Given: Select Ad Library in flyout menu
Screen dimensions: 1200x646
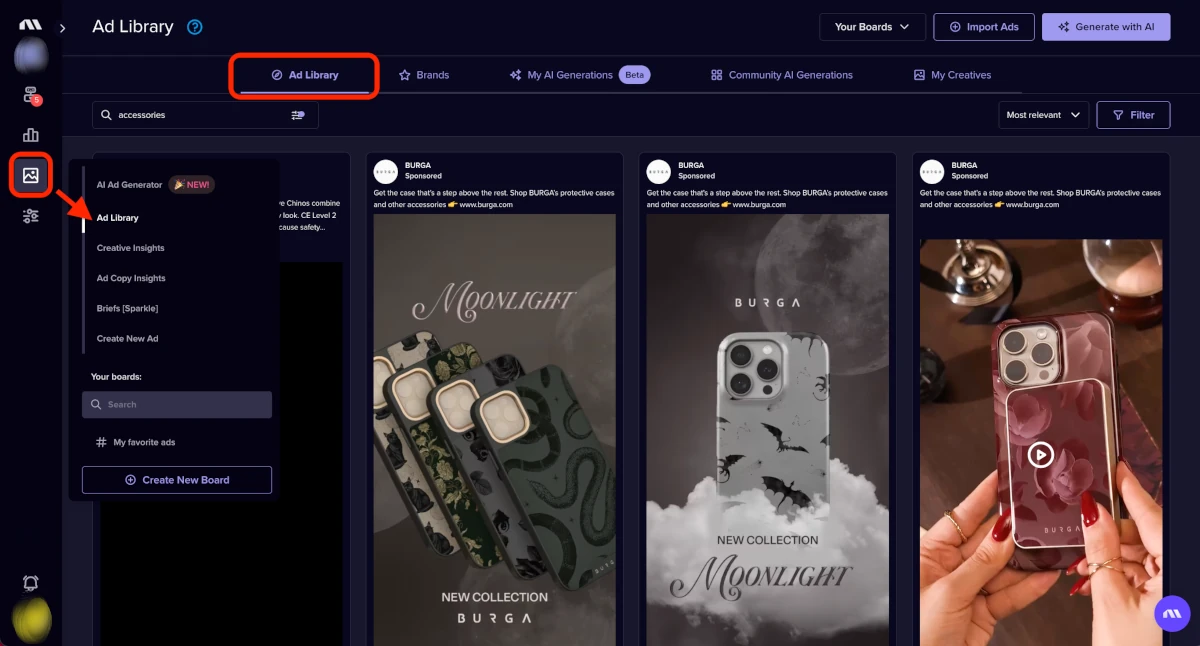Looking at the screenshot, I should (x=118, y=218).
